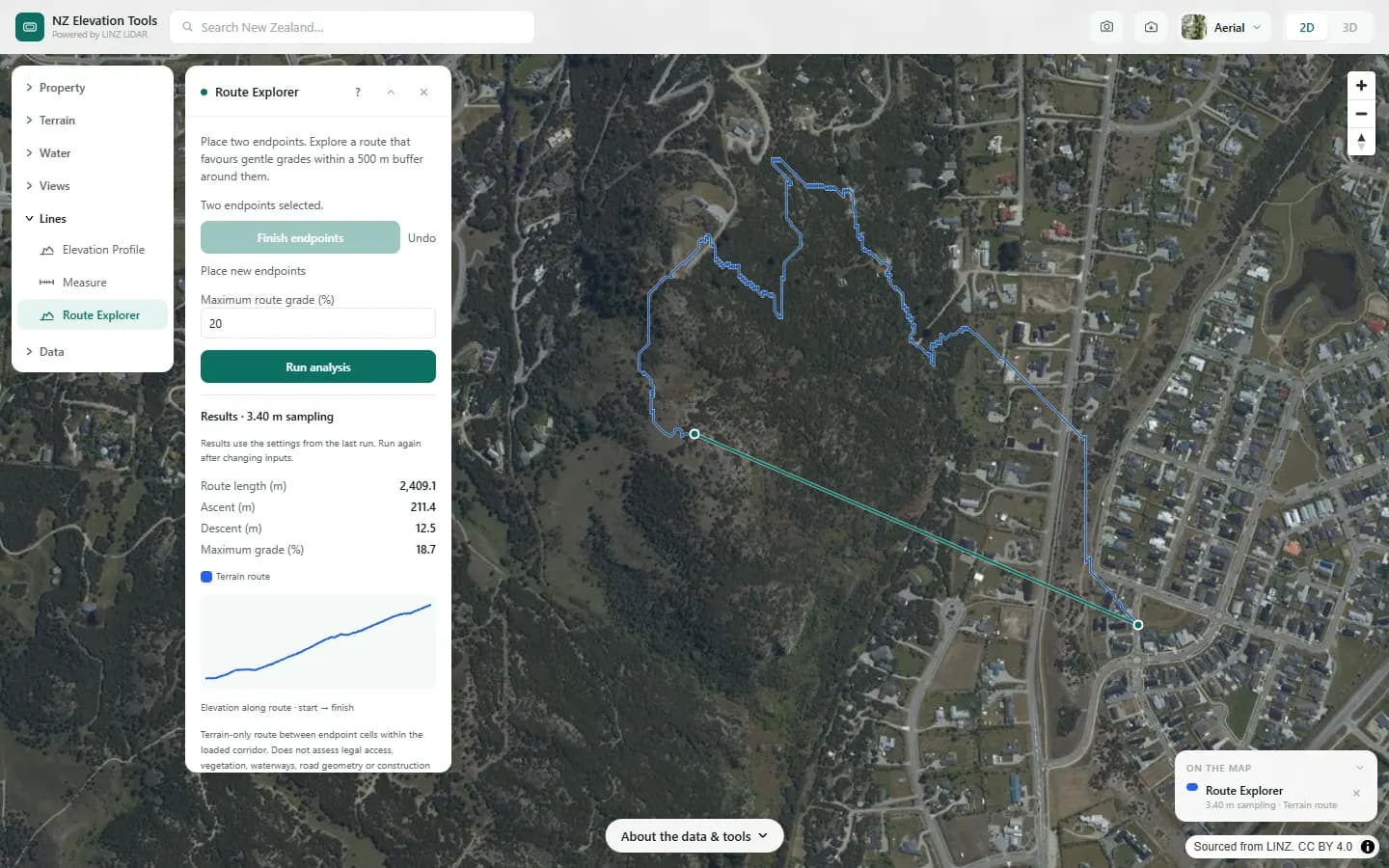The width and height of the screenshot is (1389, 868).
Task: Click the camera screenshot icon in top bar
Action: coord(1106,27)
